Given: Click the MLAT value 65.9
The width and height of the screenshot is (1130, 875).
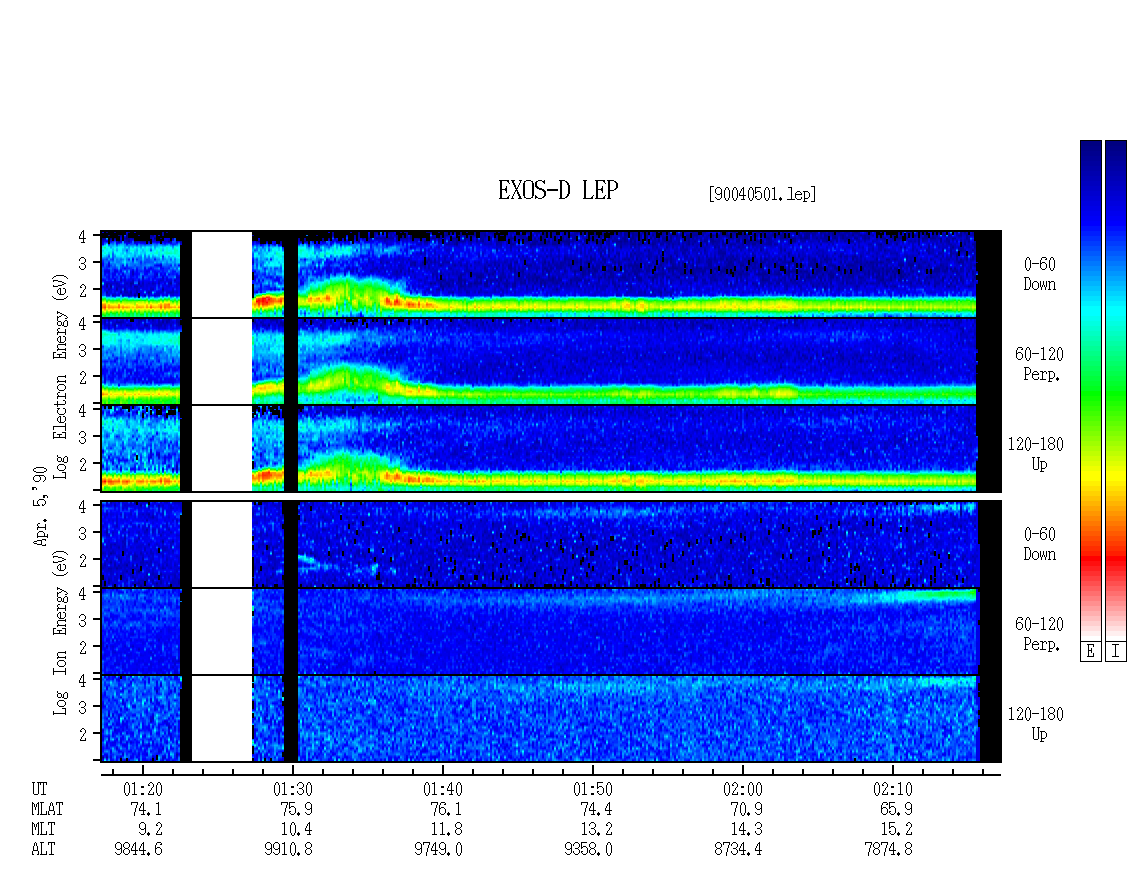Looking at the screenshot, I should pyautogui.click(x=897, y=809).
